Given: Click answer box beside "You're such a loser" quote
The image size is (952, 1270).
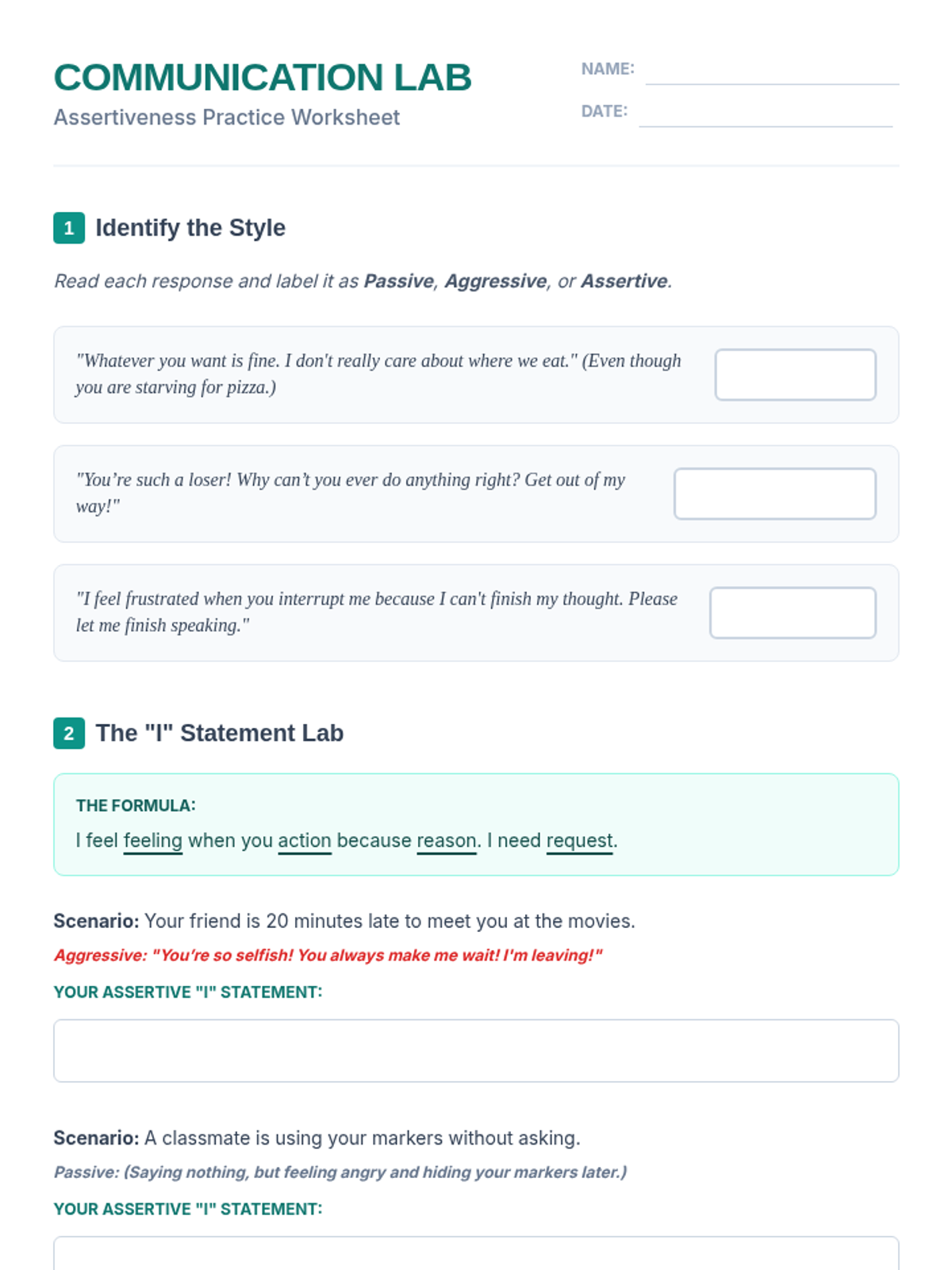Looking at the screenshot, I should pyautogui.click(x=774, y=494).
